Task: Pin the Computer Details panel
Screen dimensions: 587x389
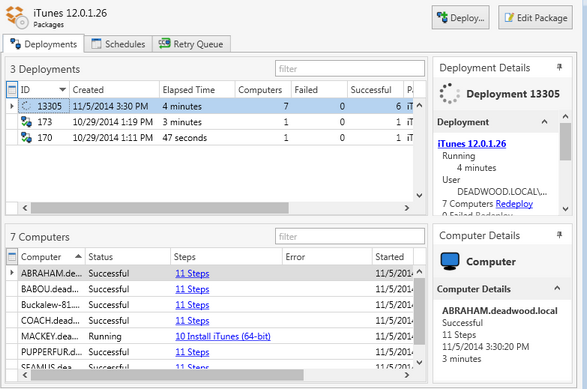Action: (559, 235)
